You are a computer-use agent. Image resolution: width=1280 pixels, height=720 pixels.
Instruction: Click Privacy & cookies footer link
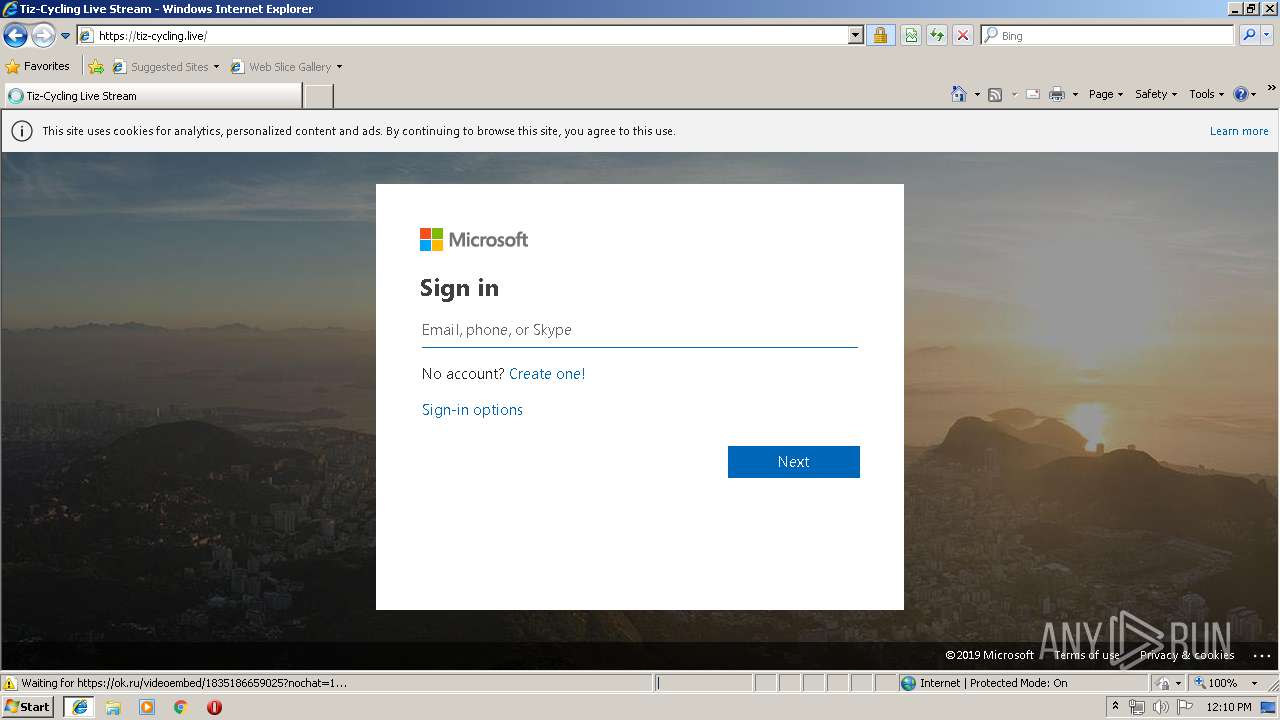tap(1187, 655)
